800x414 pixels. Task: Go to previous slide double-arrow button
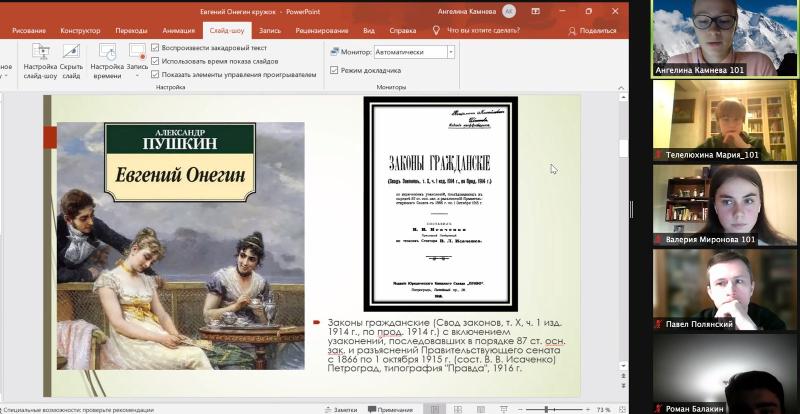click(623, 378)
